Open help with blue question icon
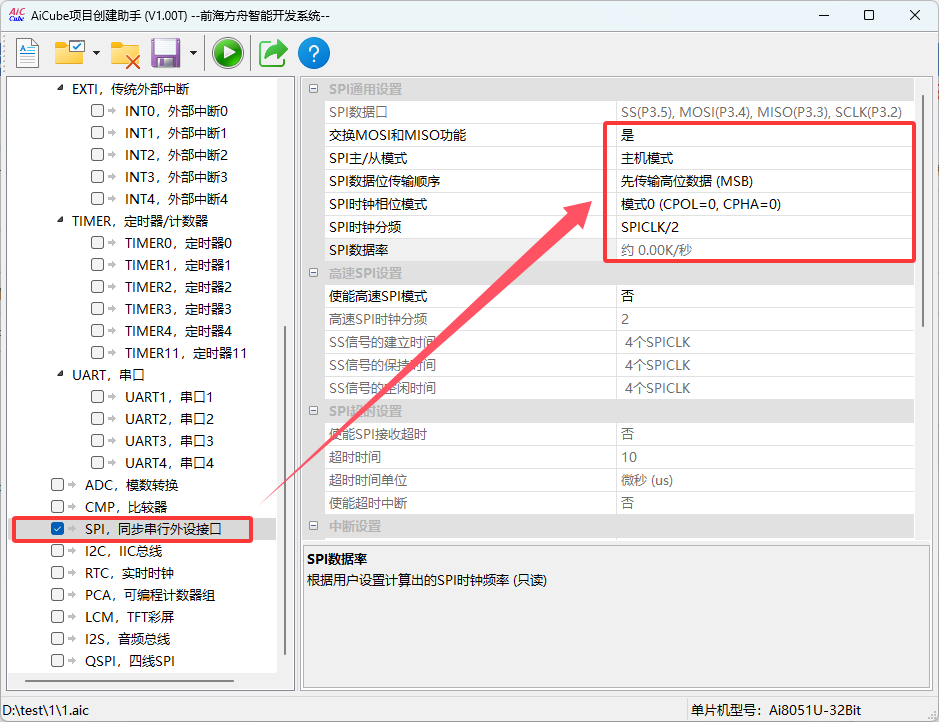939x722 pixels. (314, 53)
